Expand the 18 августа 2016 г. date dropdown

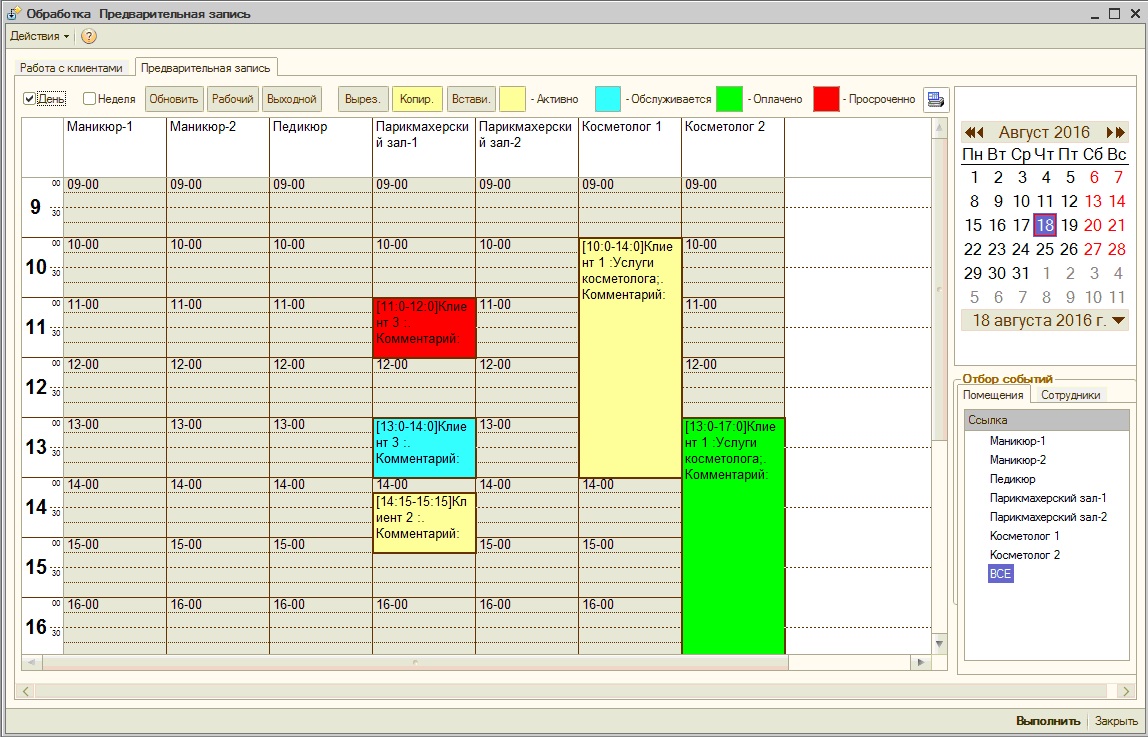[x=1118, y=320]
